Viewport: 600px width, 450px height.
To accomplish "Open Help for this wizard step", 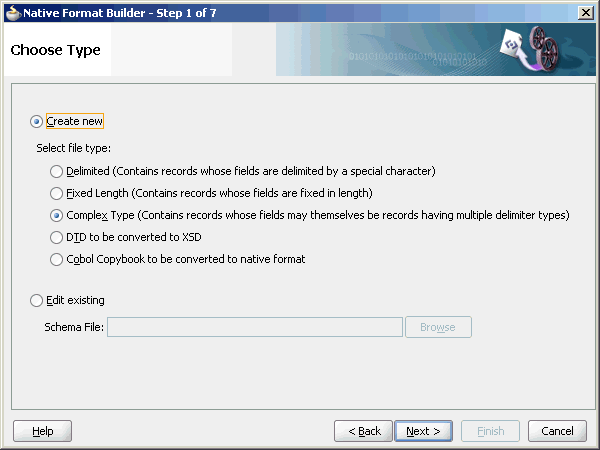I will tap(42, 431).
